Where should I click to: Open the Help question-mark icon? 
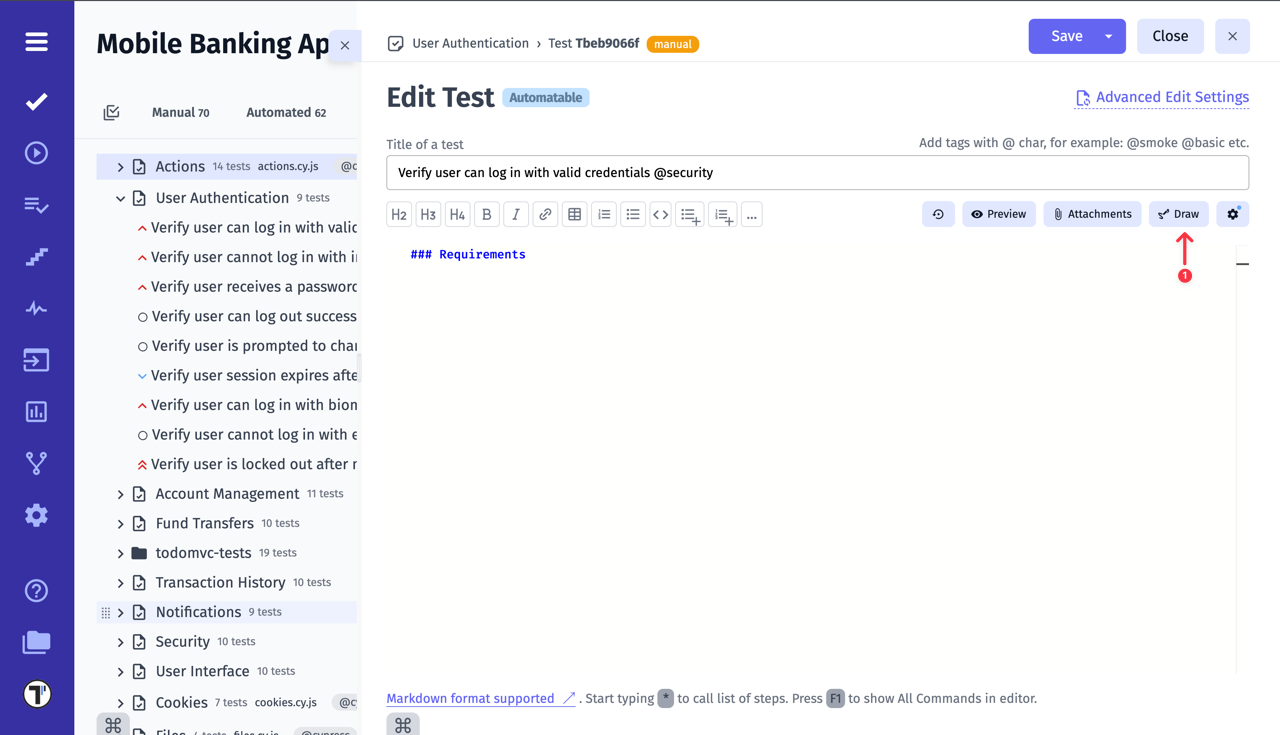pyautogui.click(x=36, y=590)
